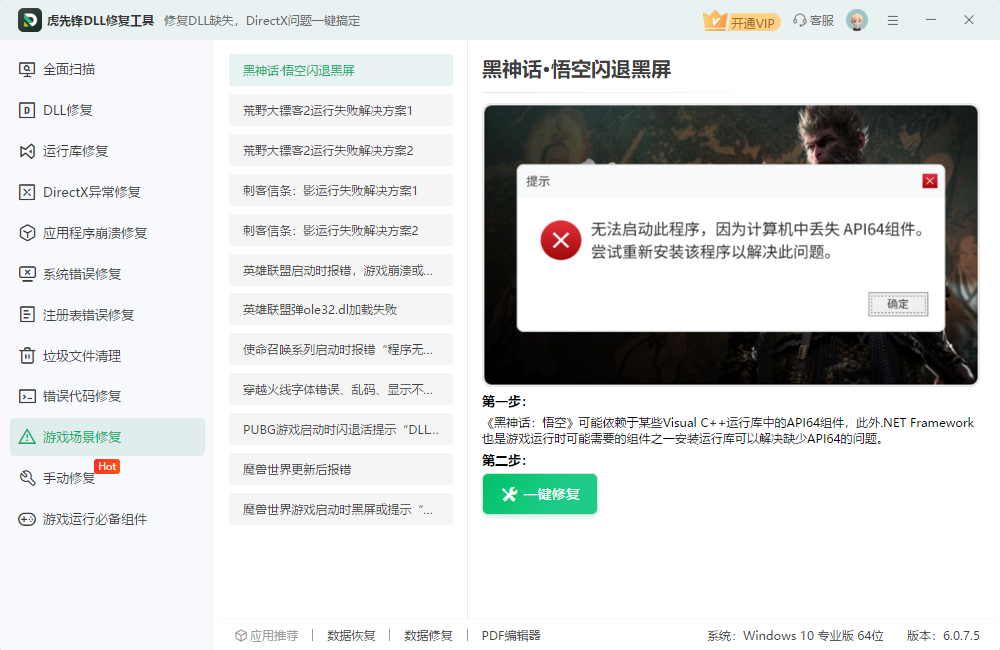The image size is (1000, 650).
Task: Select 刺客信条：影运行失败解决方案2
Action: 341,230
